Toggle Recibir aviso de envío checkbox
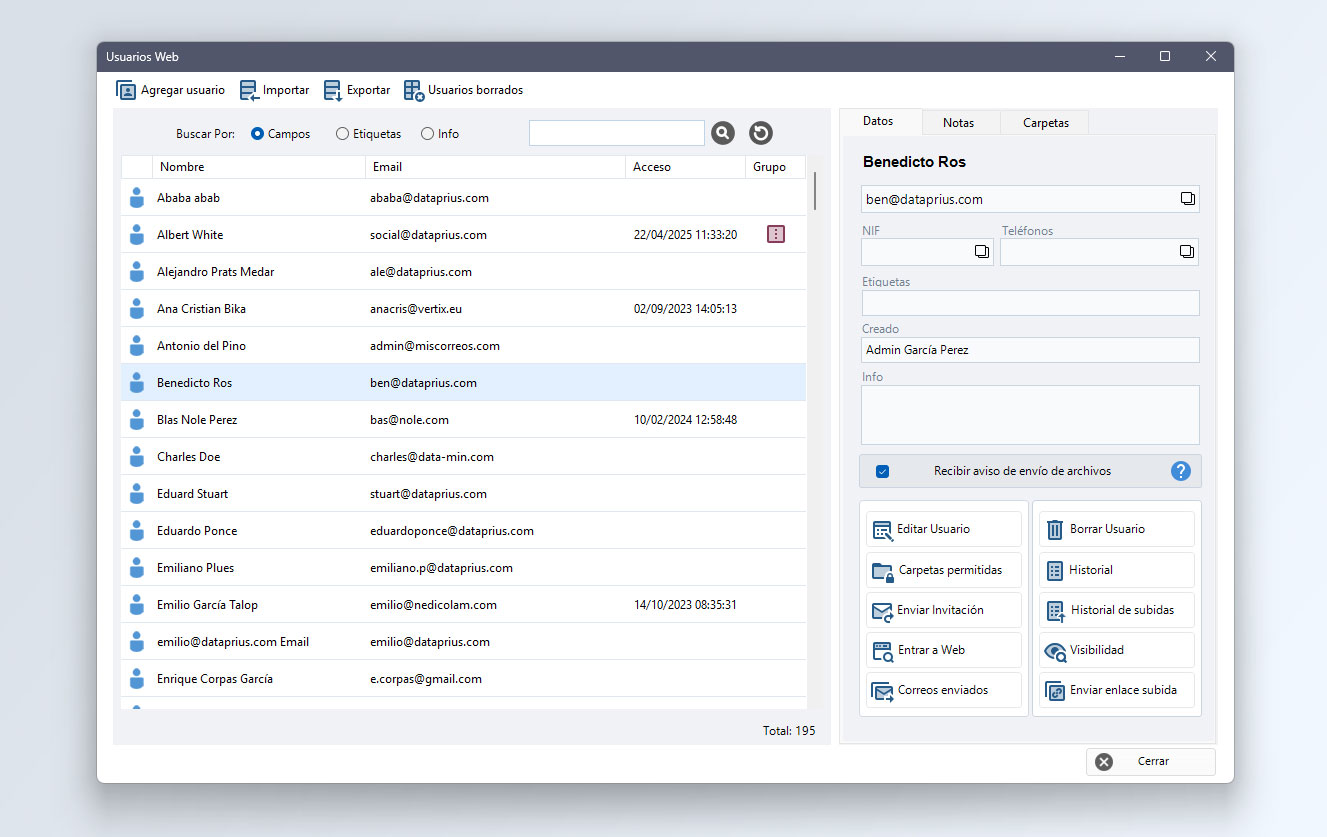The image size is (1327, 837). click(882, 471)
